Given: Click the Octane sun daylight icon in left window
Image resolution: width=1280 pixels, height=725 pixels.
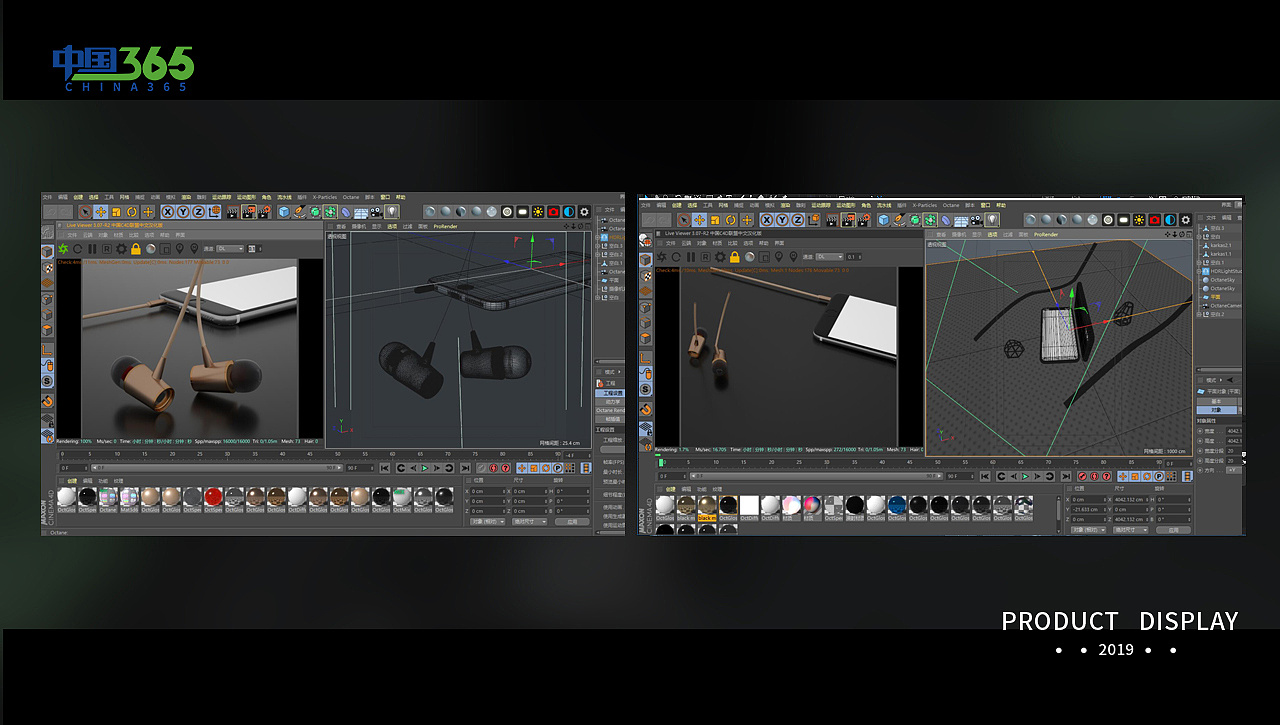Looking at the screenshot, I should point(538,212).
